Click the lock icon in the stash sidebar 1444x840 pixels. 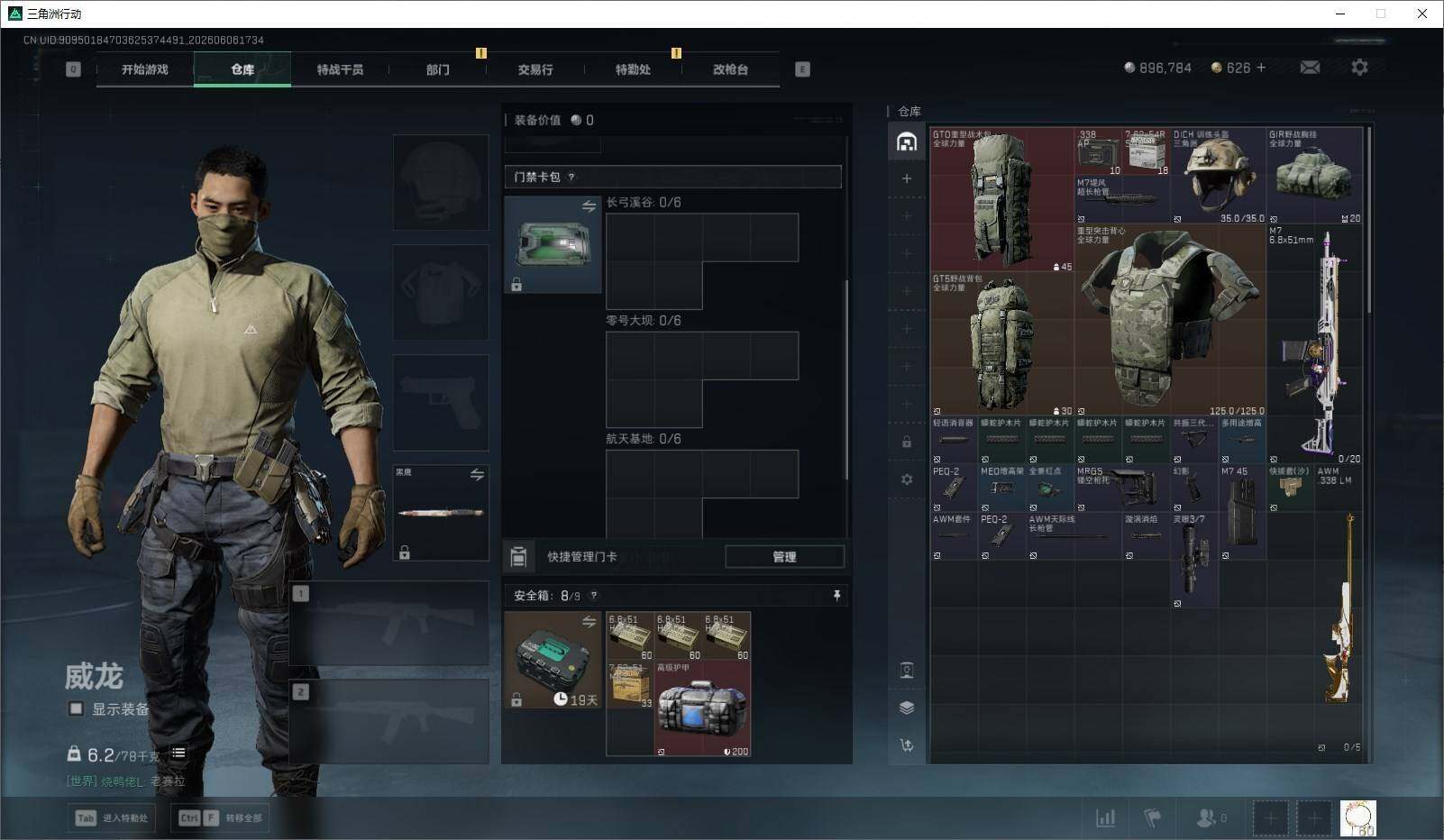pyautogui.click(x=907, y=442)
